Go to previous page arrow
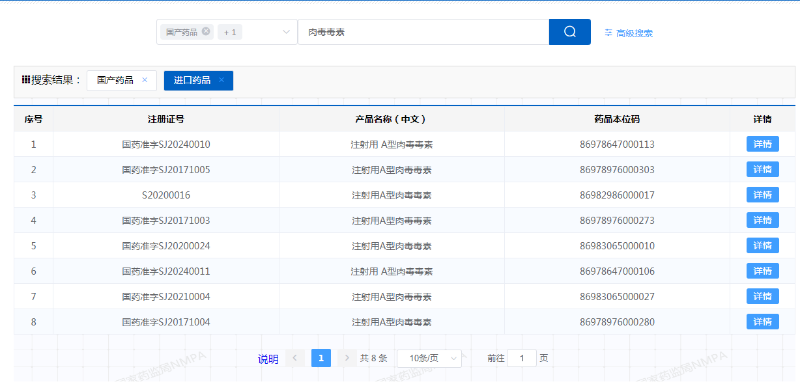Image resolution: width=800 pixels, height=386 pixels. tap(295, 358)
